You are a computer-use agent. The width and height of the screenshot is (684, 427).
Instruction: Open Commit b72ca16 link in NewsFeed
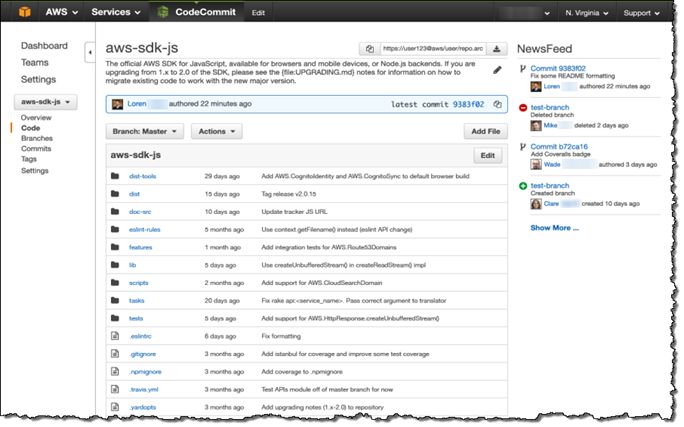(559, 147)
